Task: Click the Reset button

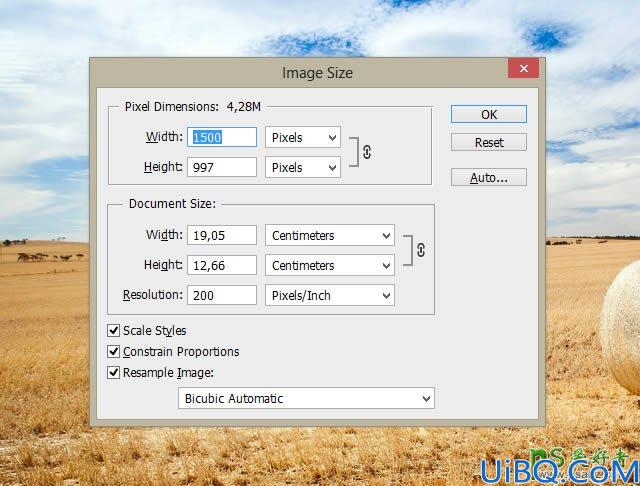Action: coord(489,142)
